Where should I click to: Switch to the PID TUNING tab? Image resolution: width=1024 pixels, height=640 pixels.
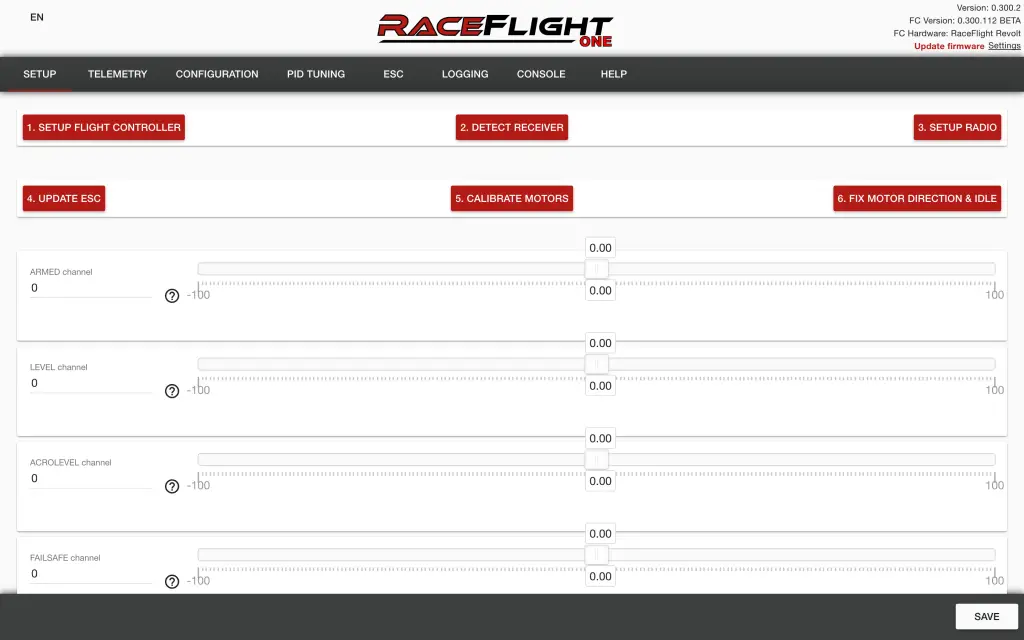[x=316, y=73]
